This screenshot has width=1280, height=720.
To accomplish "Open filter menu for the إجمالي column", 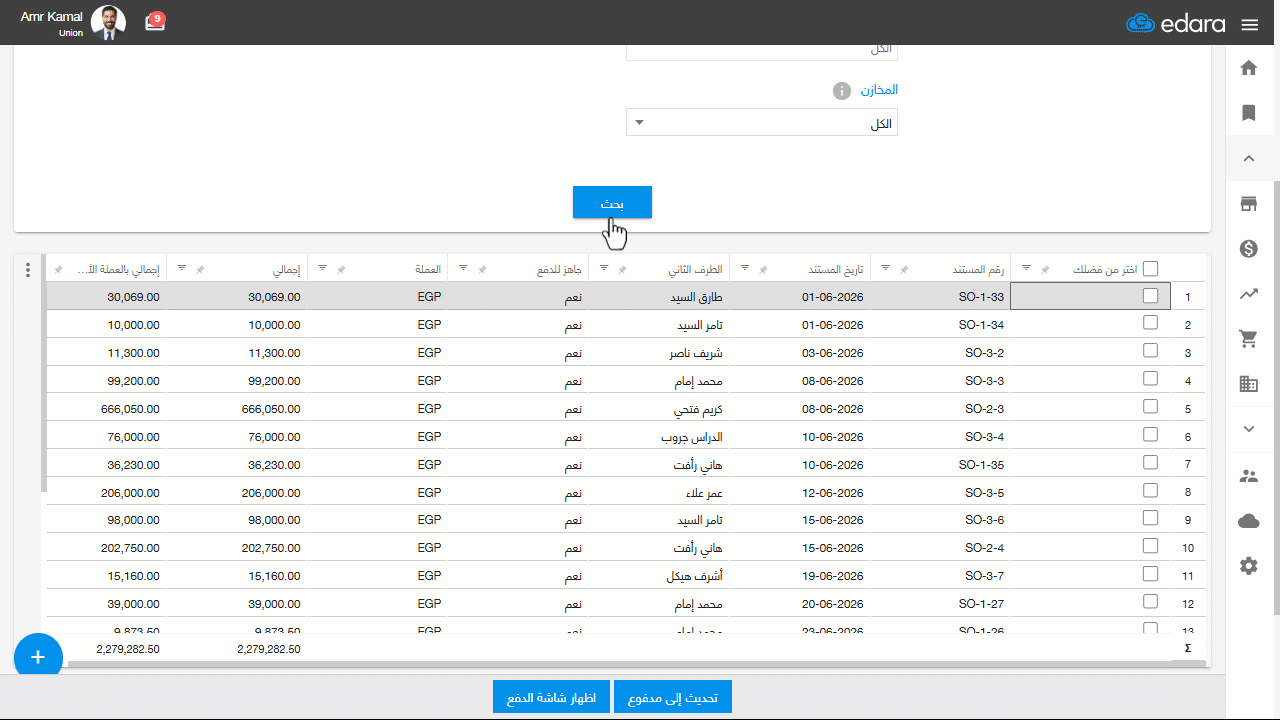I will coord(181,268).
